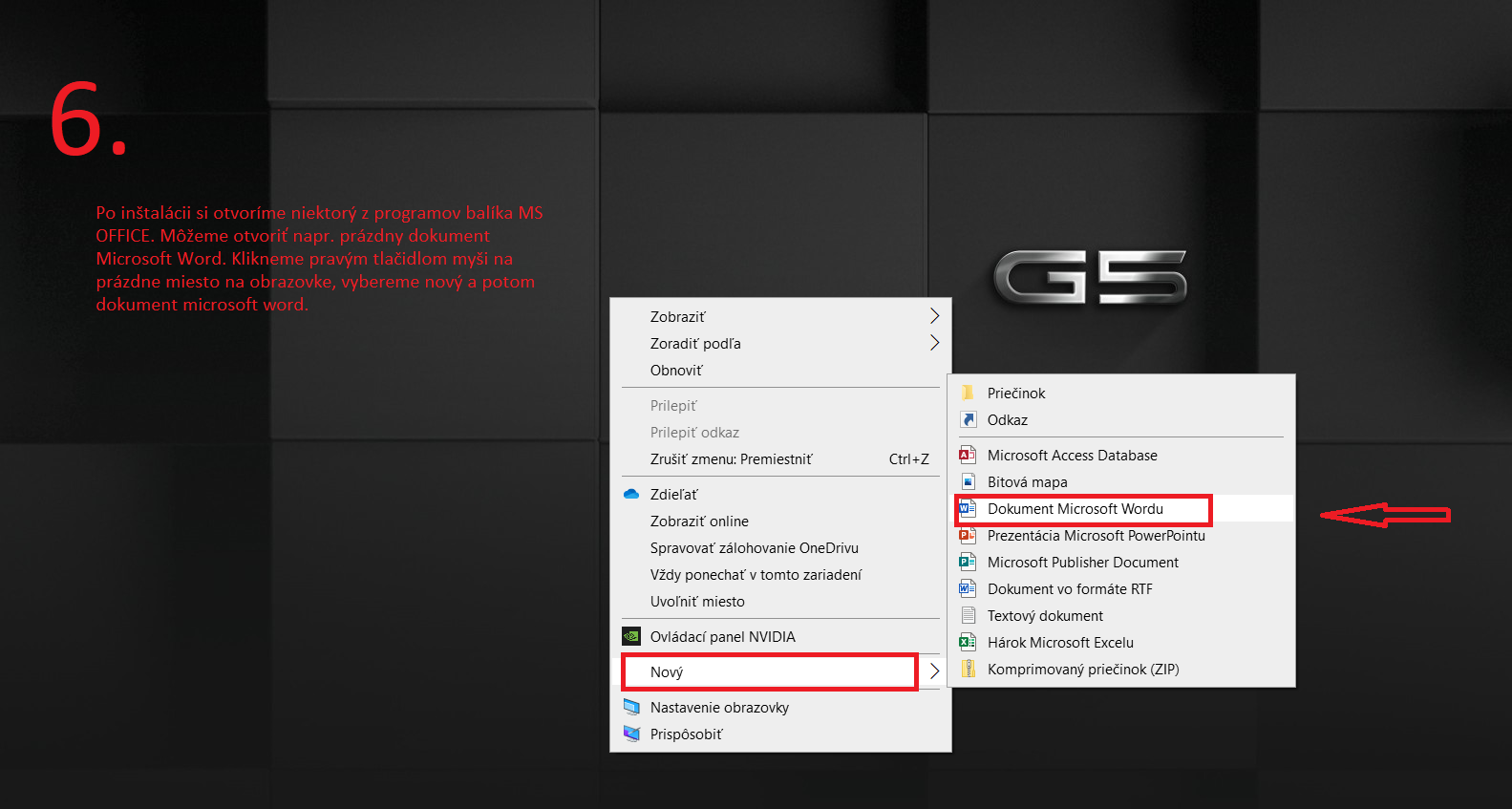Click the shortcut icon beside Odkaz
This screenshot has height=809, width=1512.
pos(968,419)
